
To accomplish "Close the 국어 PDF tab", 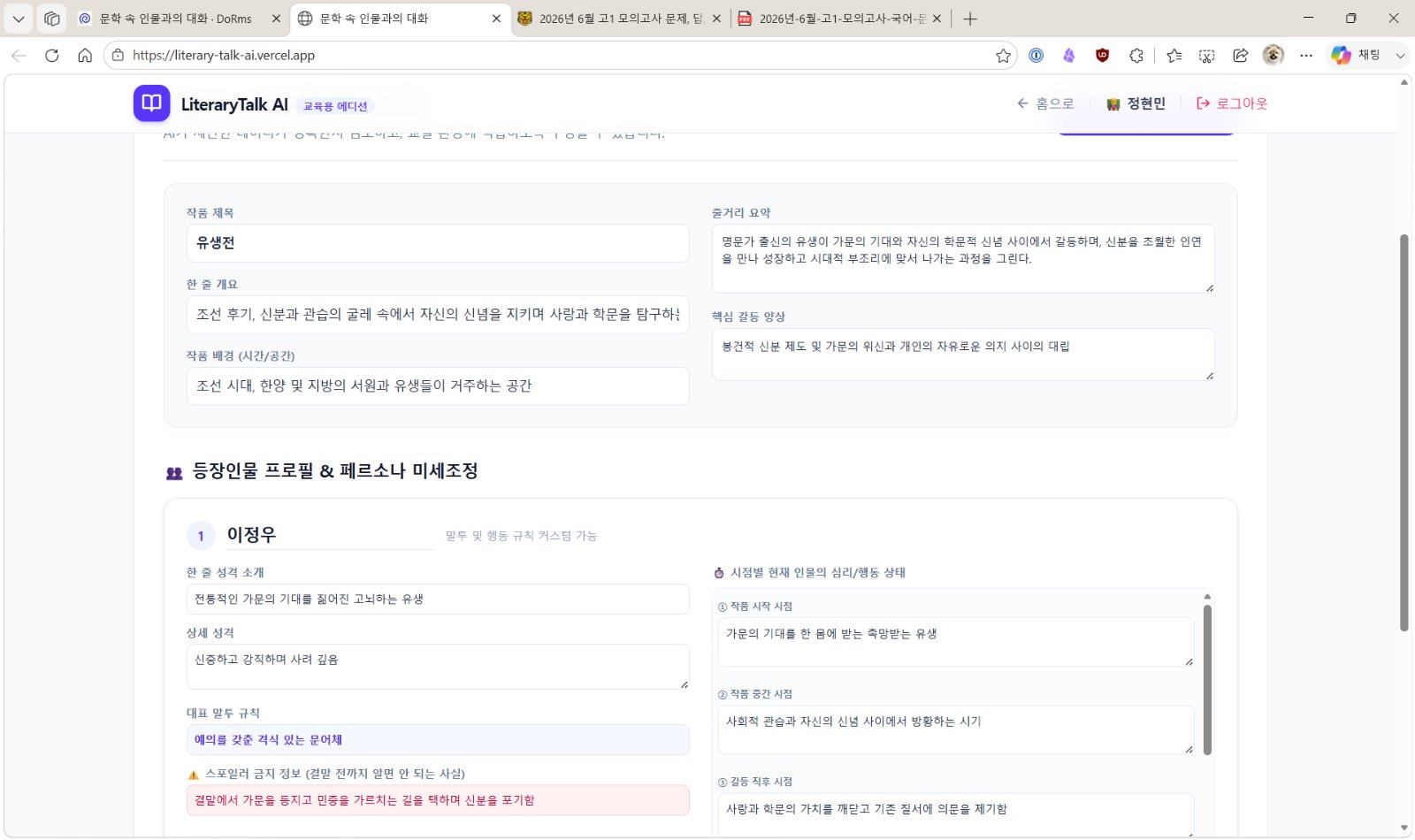I will pos(937,19).
